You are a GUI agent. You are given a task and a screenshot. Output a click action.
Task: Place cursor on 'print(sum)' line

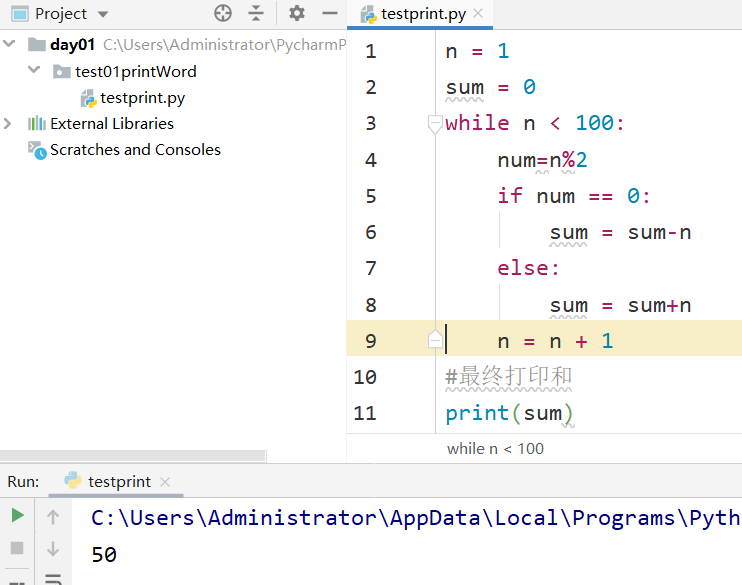click(509, 413)
